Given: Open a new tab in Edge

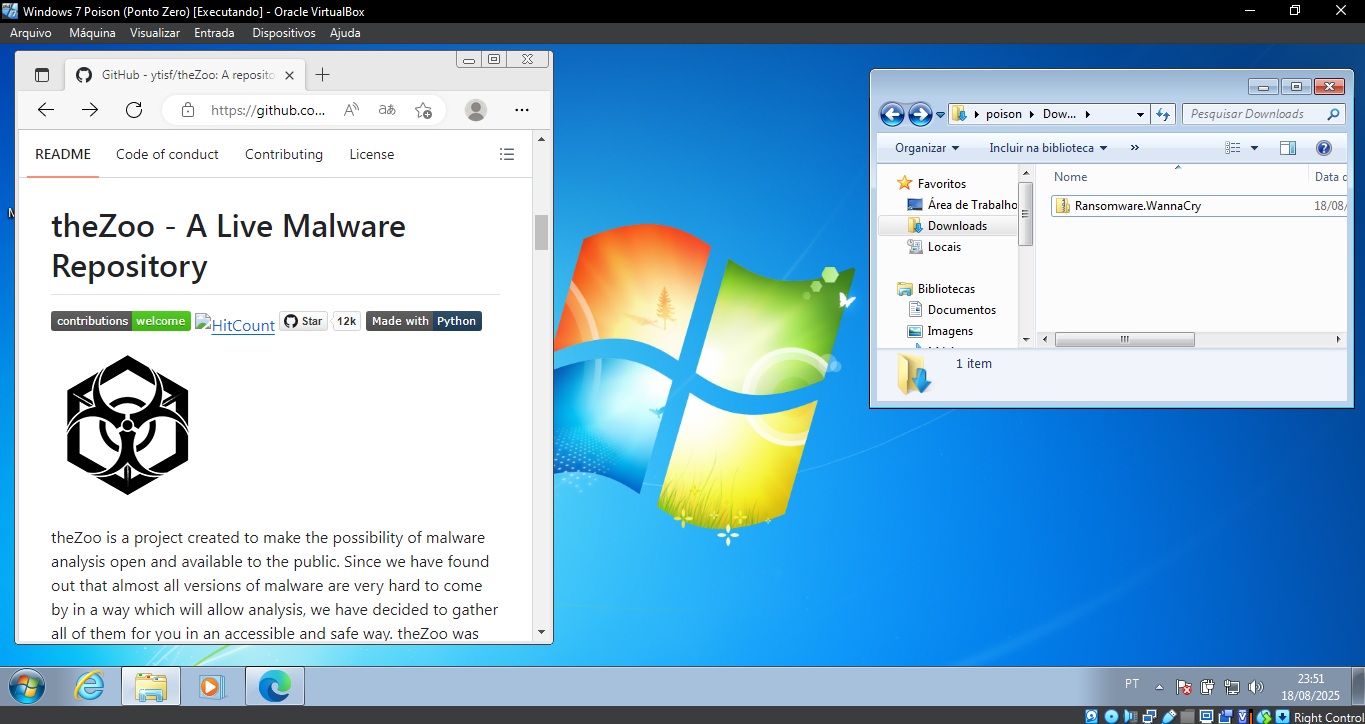Looking at the screenshot, I should tap(322, 75).
